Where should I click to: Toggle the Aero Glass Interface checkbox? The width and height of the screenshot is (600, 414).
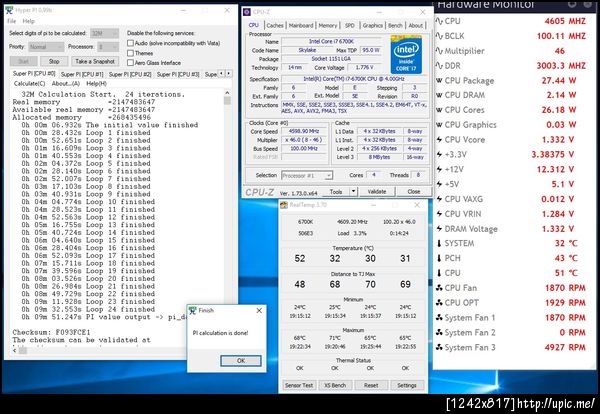pyautogui.click(x=130, y=62)
